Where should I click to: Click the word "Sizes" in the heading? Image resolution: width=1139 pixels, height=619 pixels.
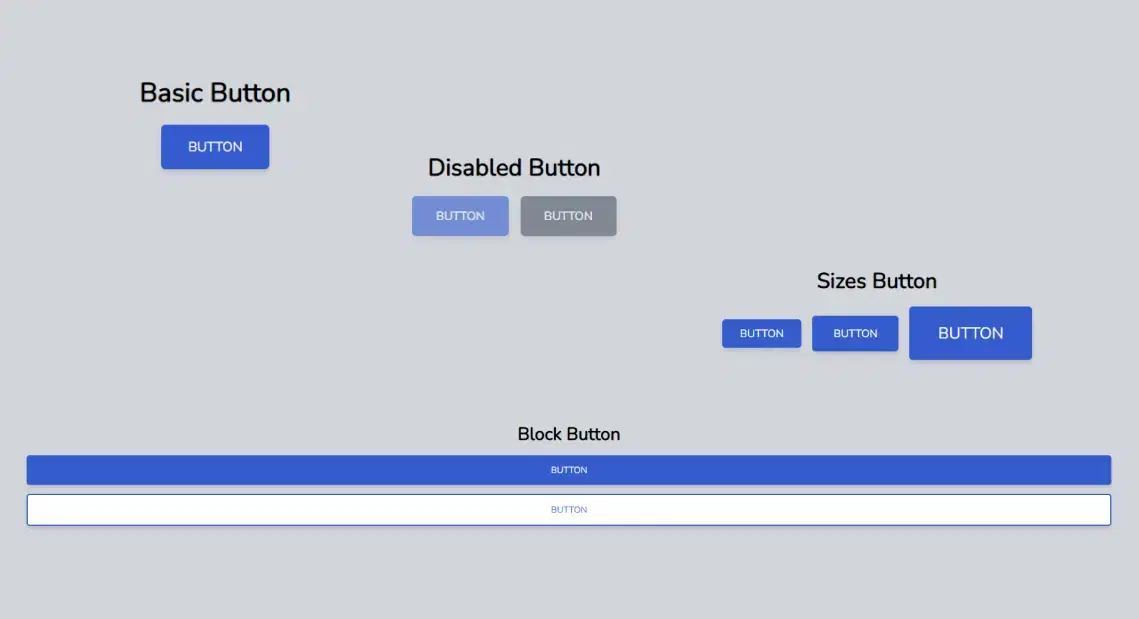(x=841, y=281)
